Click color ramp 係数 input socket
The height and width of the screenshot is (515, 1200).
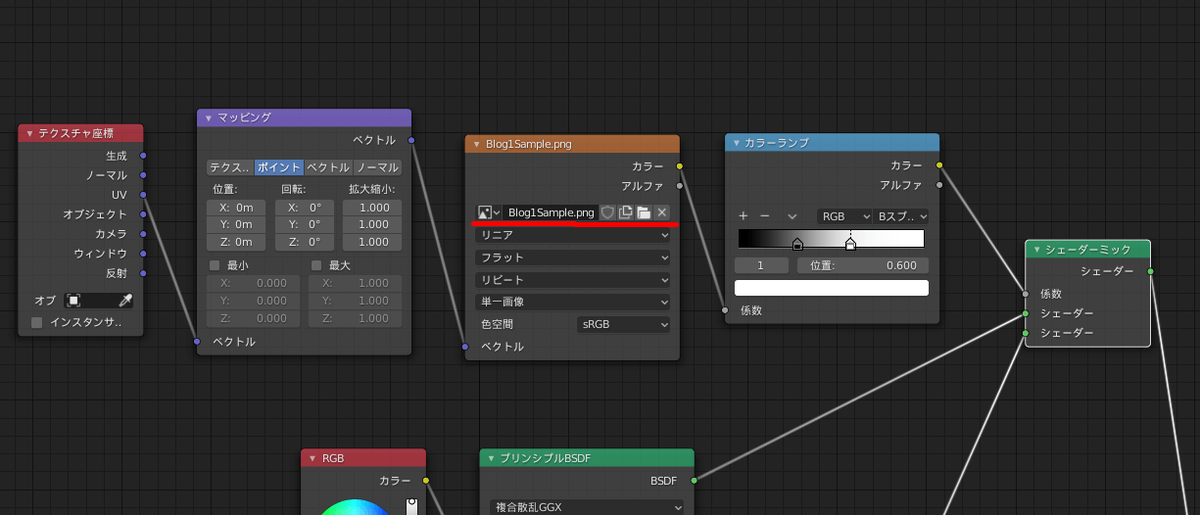tap(726, 311)
